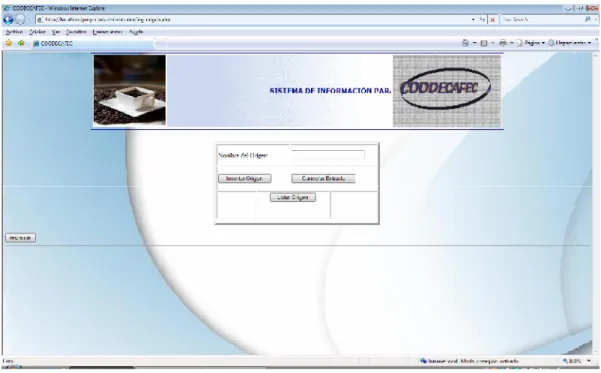
Task: Open a new blank tab
Action: coord(161,44)
